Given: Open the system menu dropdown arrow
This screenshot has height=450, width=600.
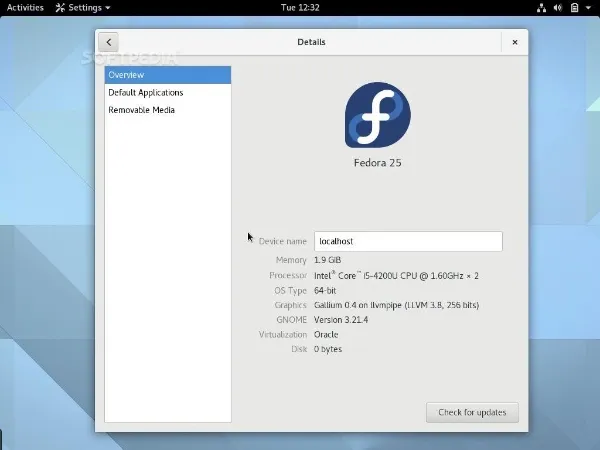Looking at the screenshot, I should pyautogui.click(x=589, y=7).
